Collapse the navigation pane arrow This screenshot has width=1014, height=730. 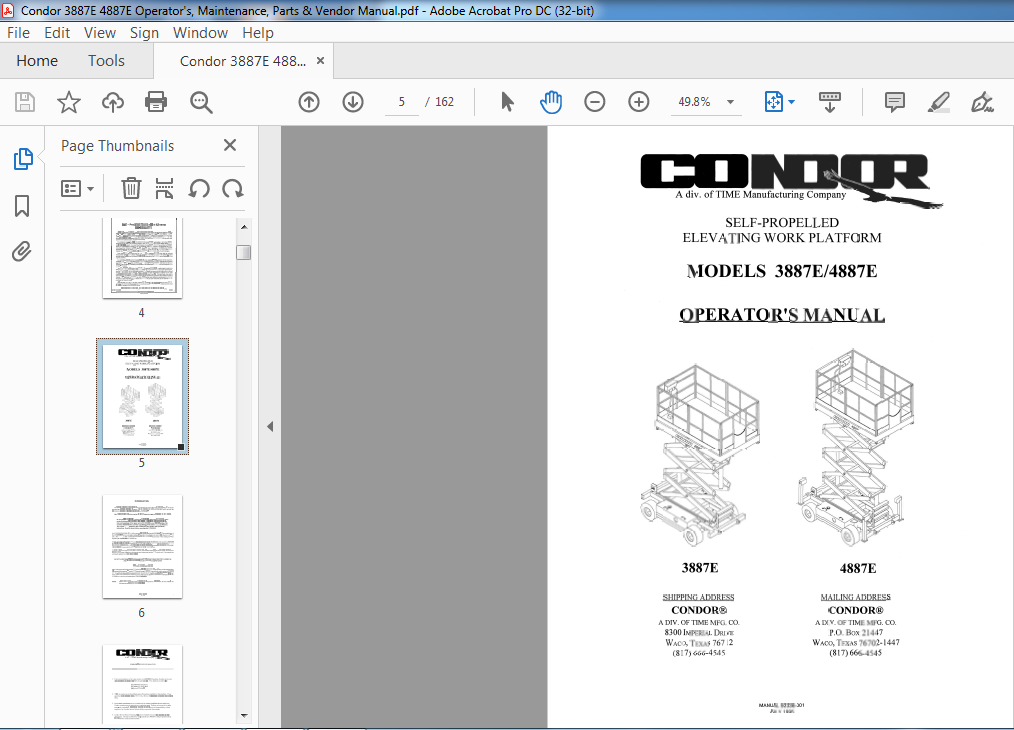[270, 427]
